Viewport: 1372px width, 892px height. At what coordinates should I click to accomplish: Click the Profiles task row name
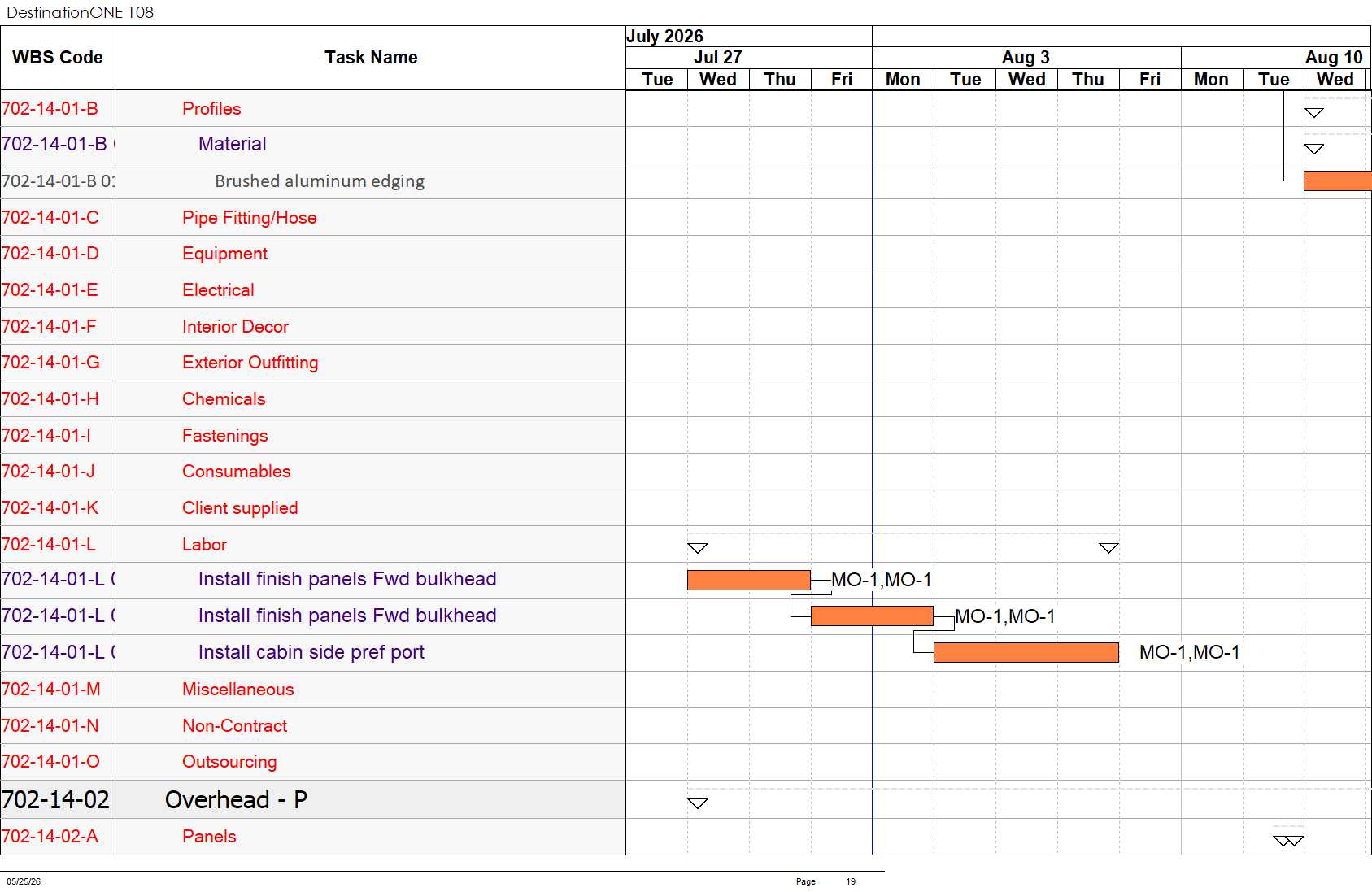click(x=211, y=109)
